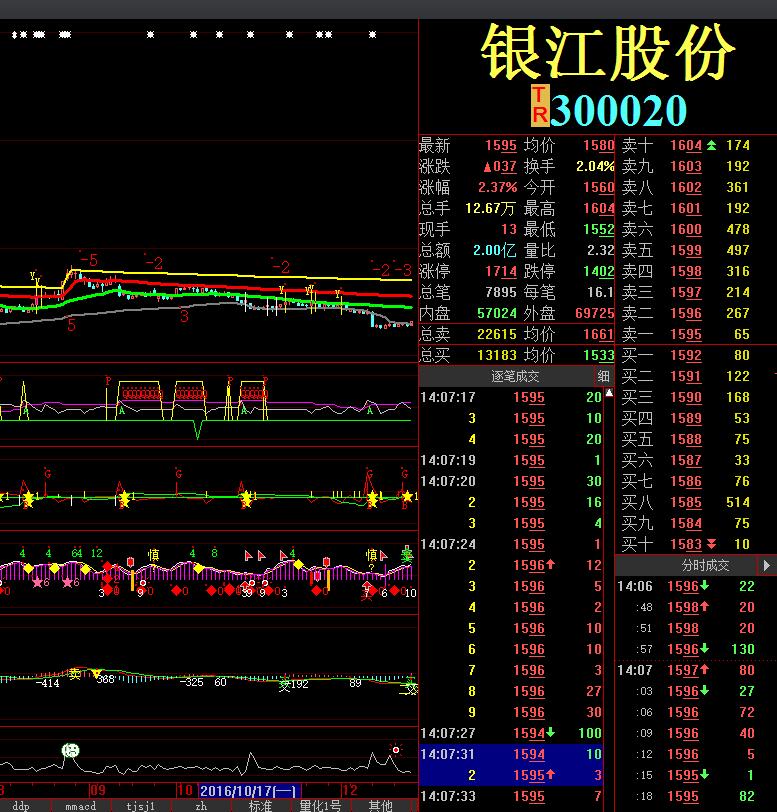The width and height of the screenshot is (777, 812).
Task: Click the 12 hour label on the time axis
Action: click(350, 790)
